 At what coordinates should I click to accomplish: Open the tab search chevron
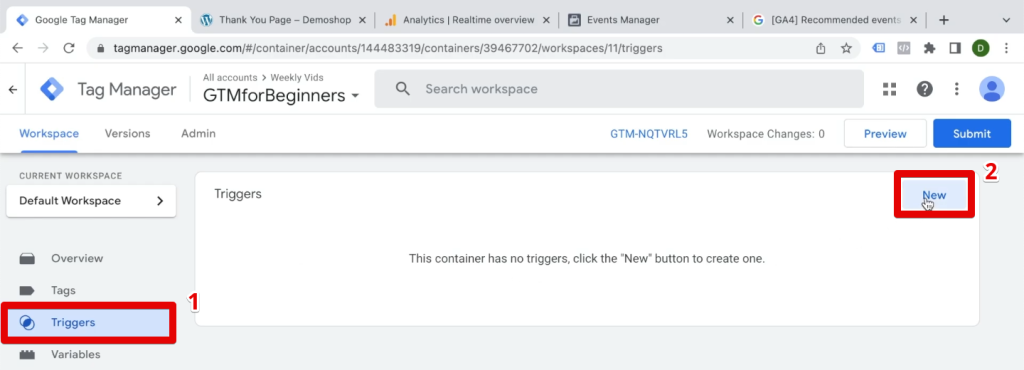click(x=1006, y=20)
